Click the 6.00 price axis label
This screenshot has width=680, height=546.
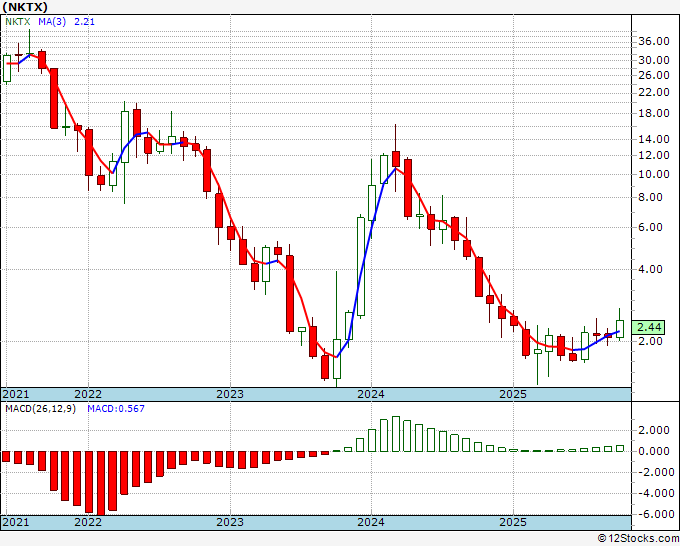click(x=651, y=228)
